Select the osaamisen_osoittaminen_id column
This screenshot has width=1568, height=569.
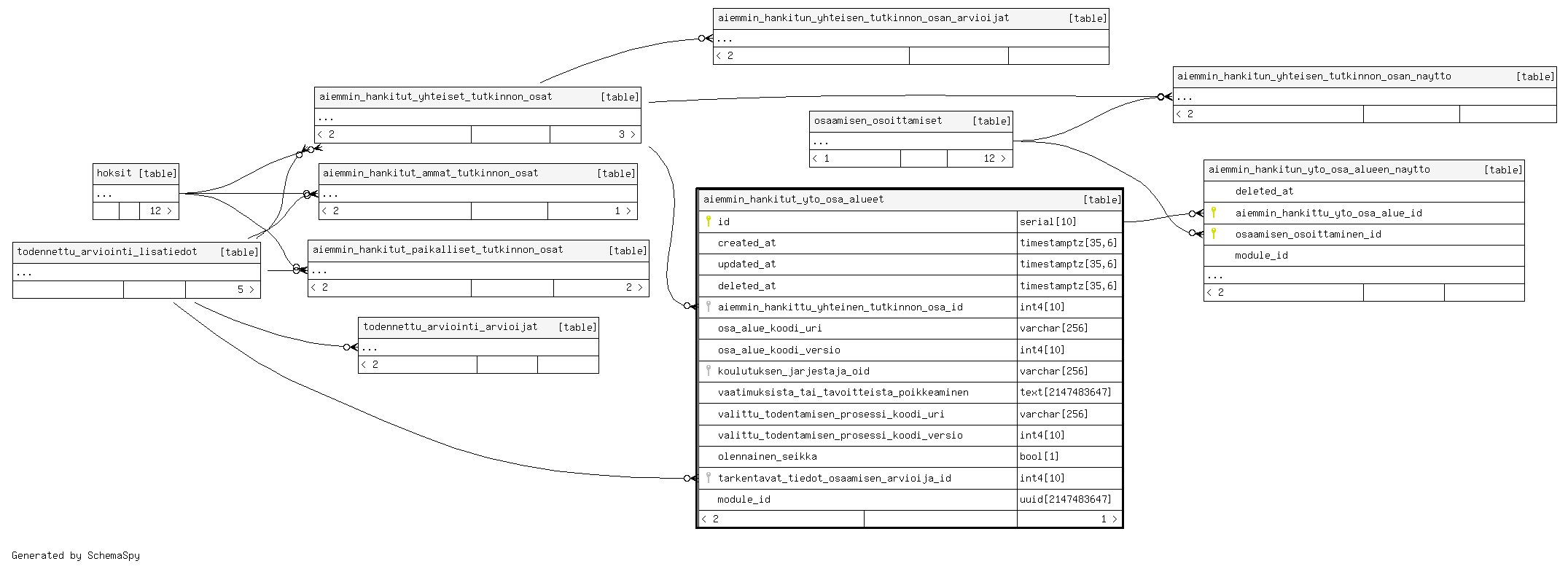(1308, 234)
